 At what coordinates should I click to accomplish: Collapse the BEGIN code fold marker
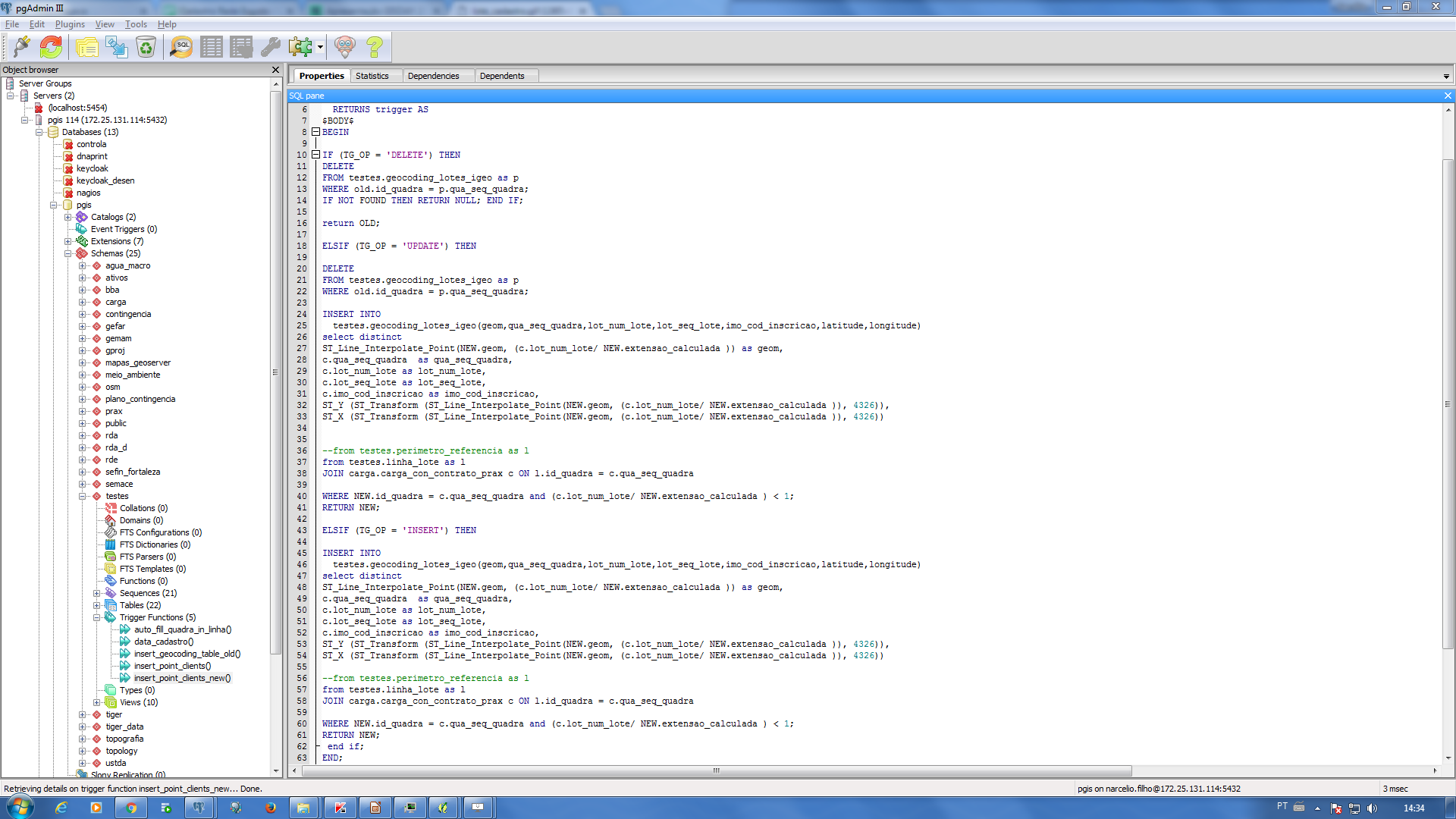[315, 132]
